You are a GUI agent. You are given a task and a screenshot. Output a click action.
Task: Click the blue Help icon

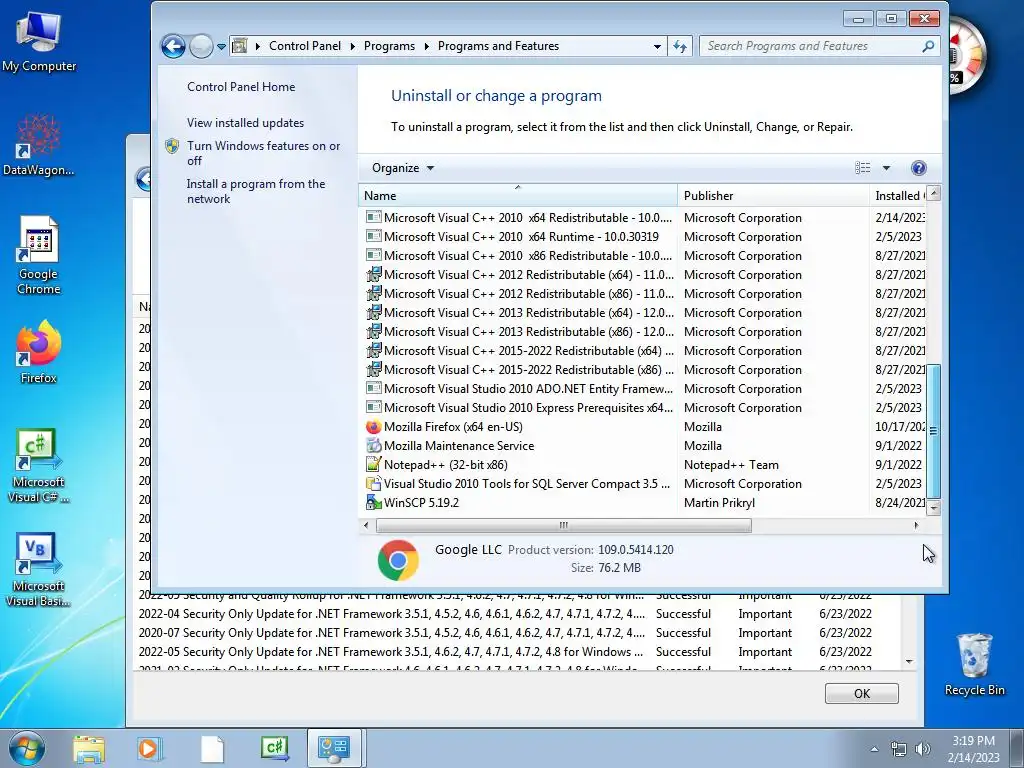(x=918, y=168)
